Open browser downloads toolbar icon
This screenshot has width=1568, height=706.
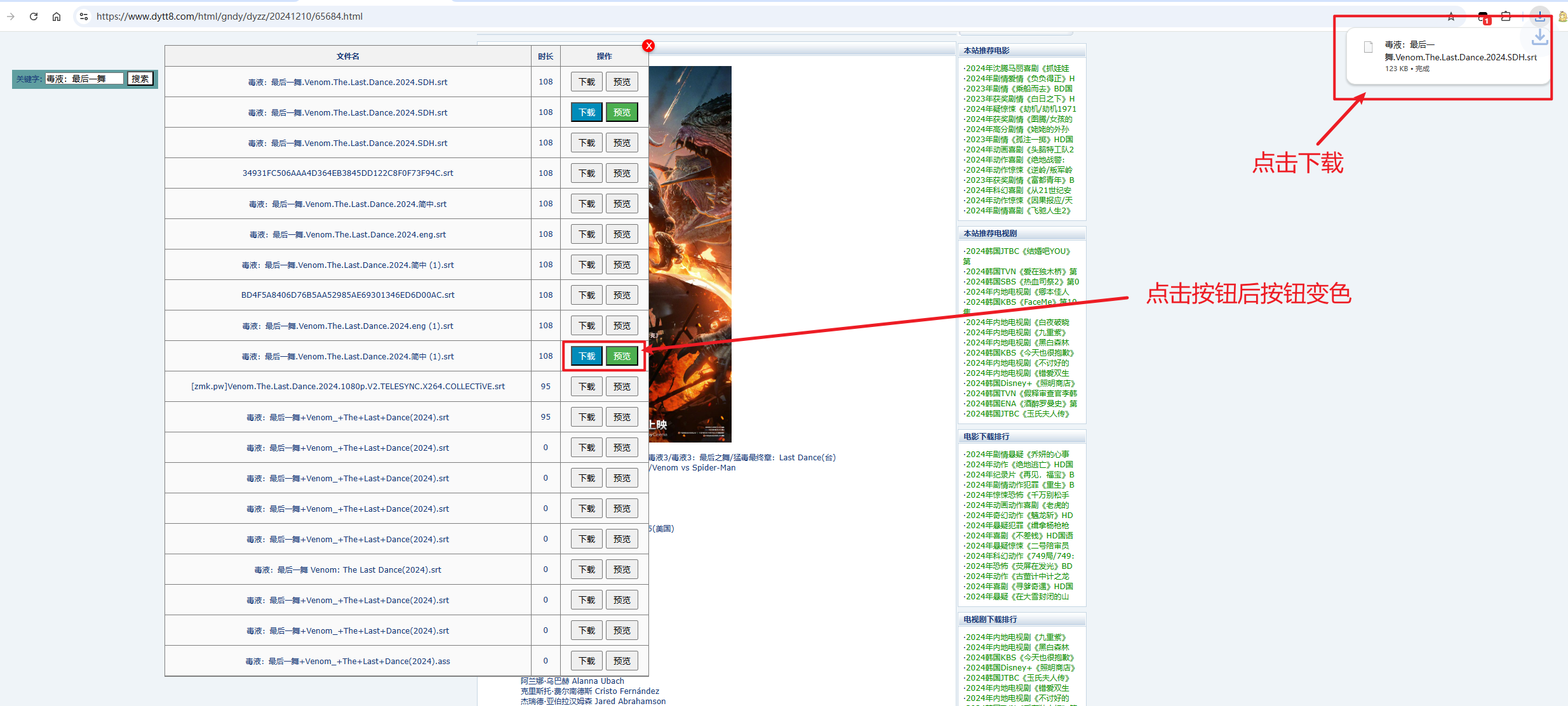coord(1540,17)
